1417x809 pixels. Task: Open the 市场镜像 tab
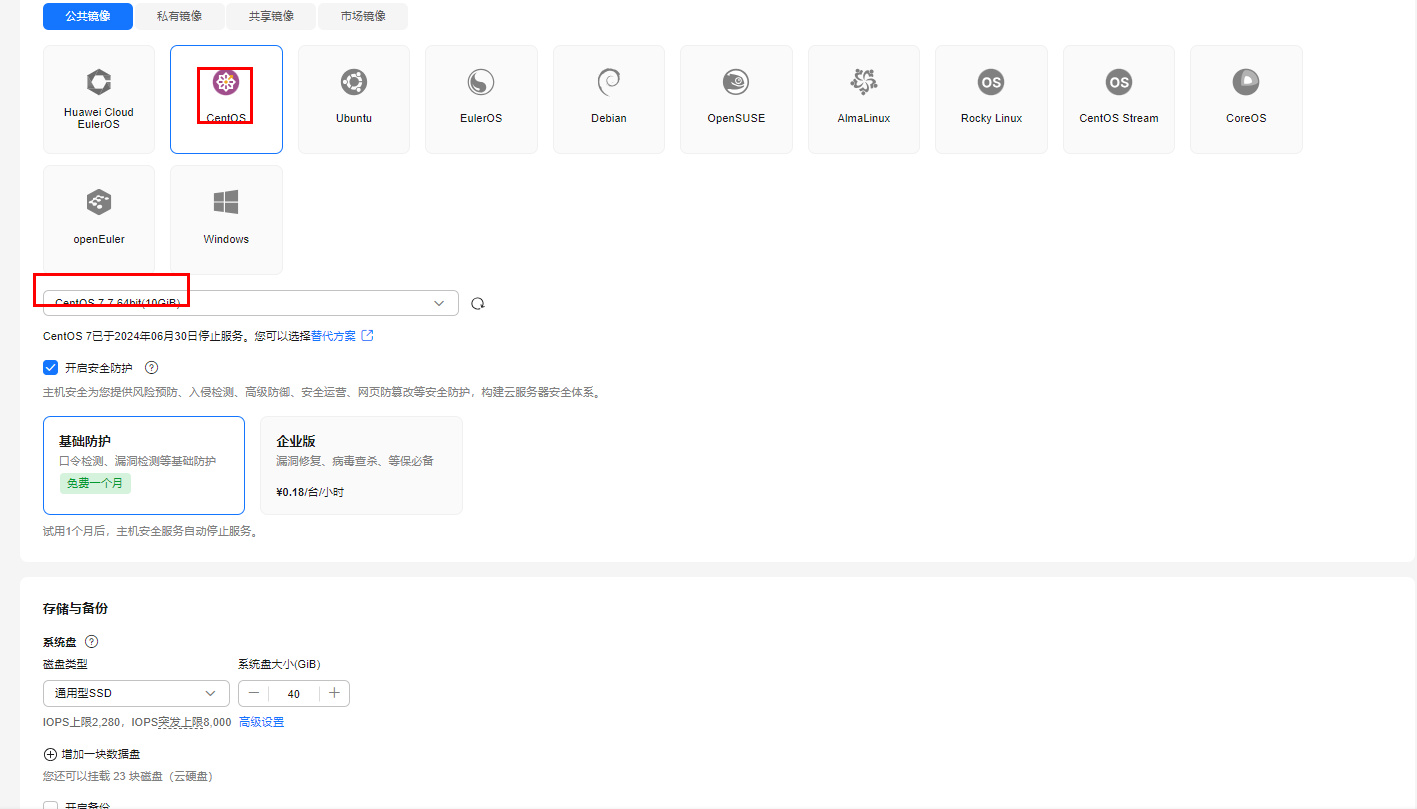coord(362,16)
